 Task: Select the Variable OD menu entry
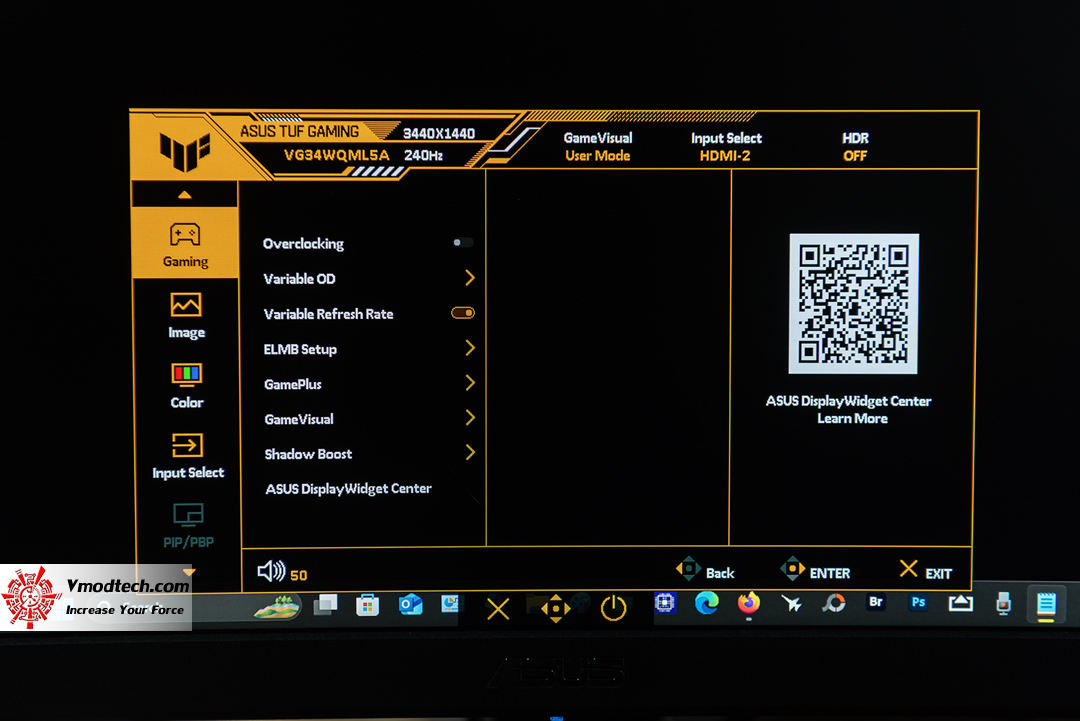(300, 279)
